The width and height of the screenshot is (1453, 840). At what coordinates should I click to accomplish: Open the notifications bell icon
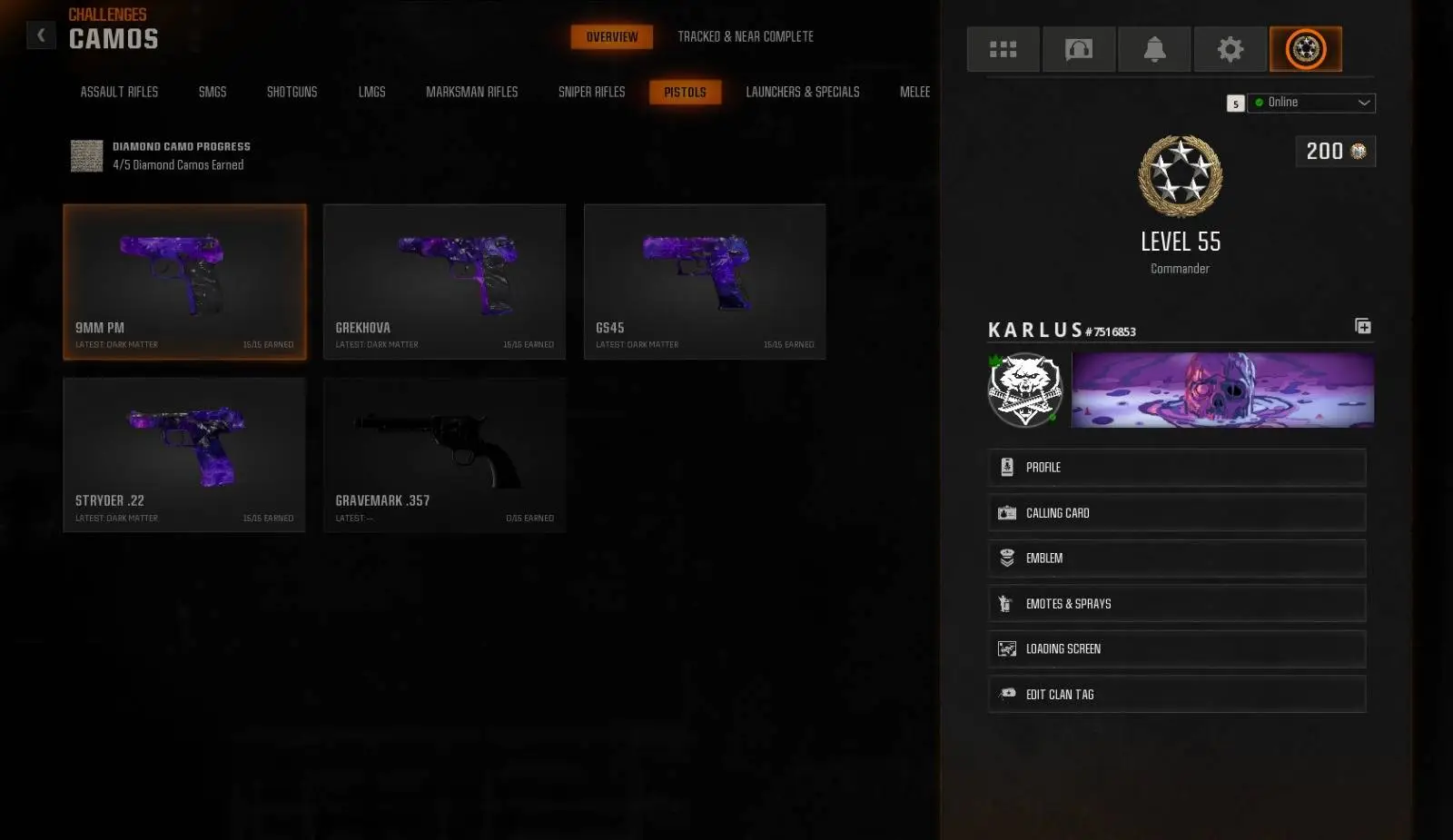coord(1154,49)
